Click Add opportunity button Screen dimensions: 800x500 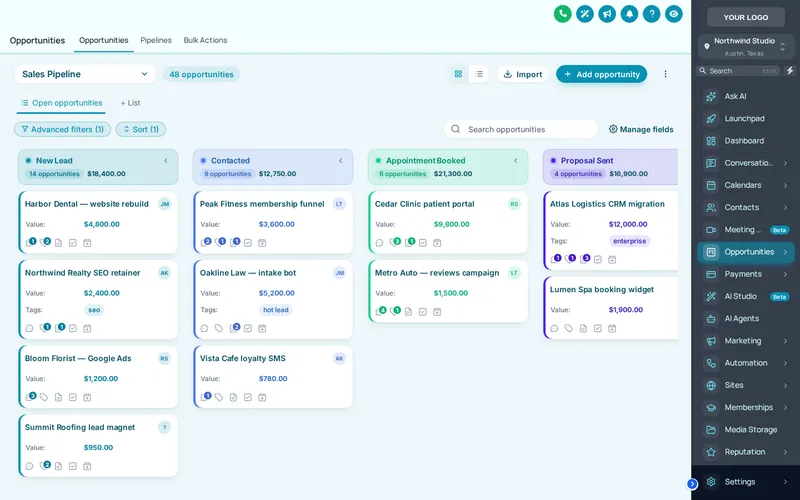[x=602, y=74]
